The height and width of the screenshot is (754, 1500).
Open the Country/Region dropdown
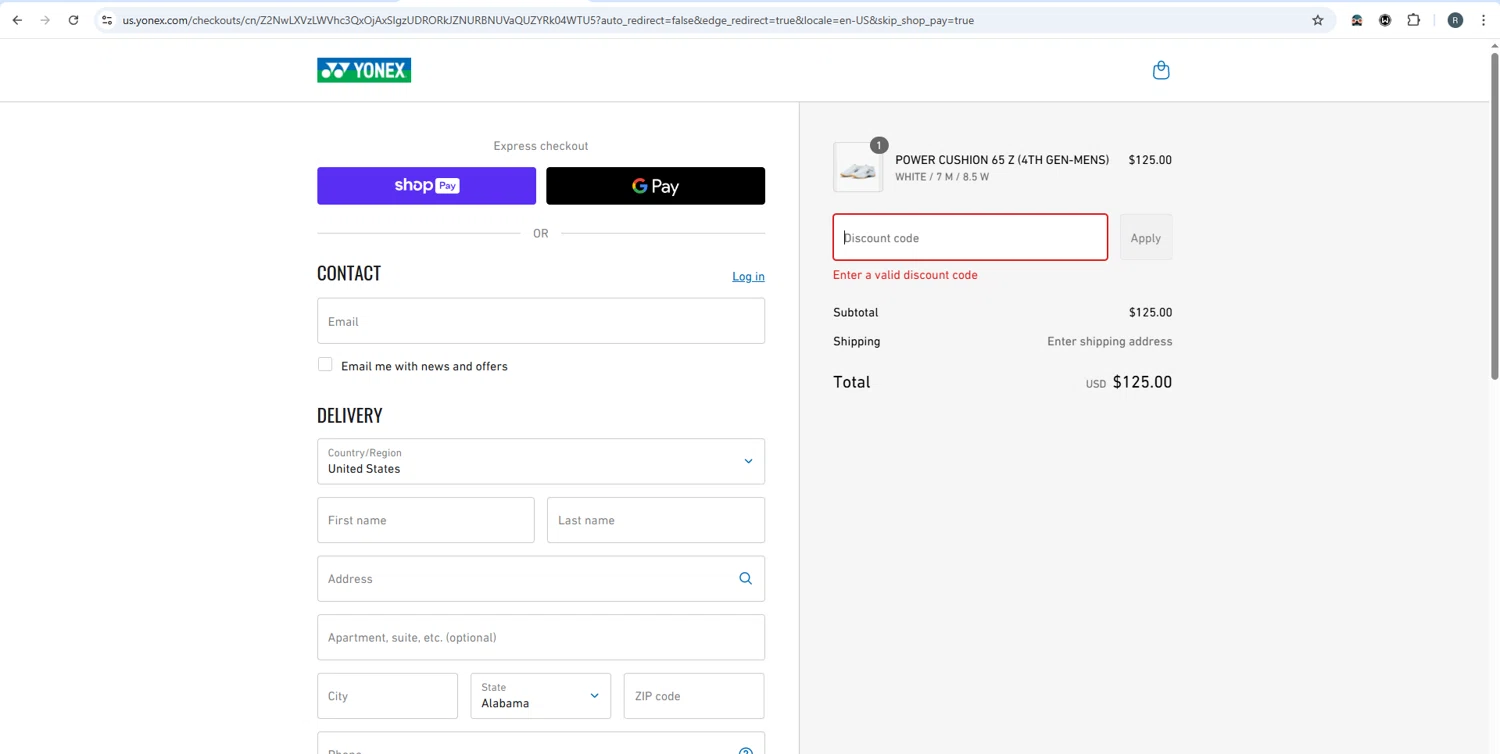pos(541,461)
